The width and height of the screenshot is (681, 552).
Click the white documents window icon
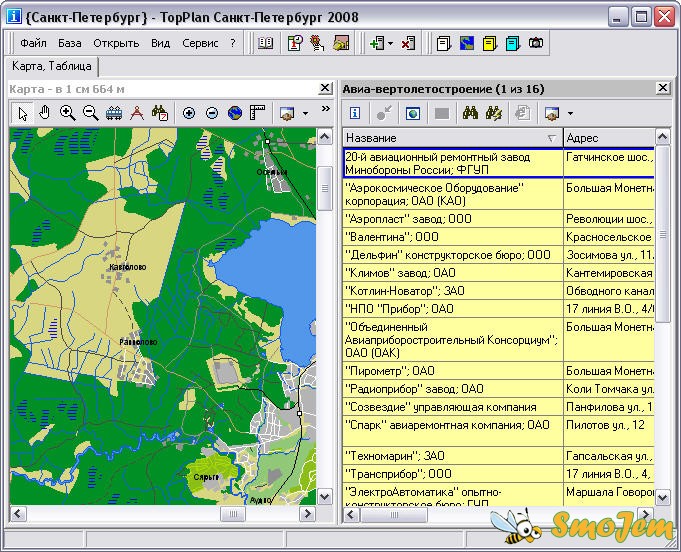pyautogui.click(x=443, y=43)
